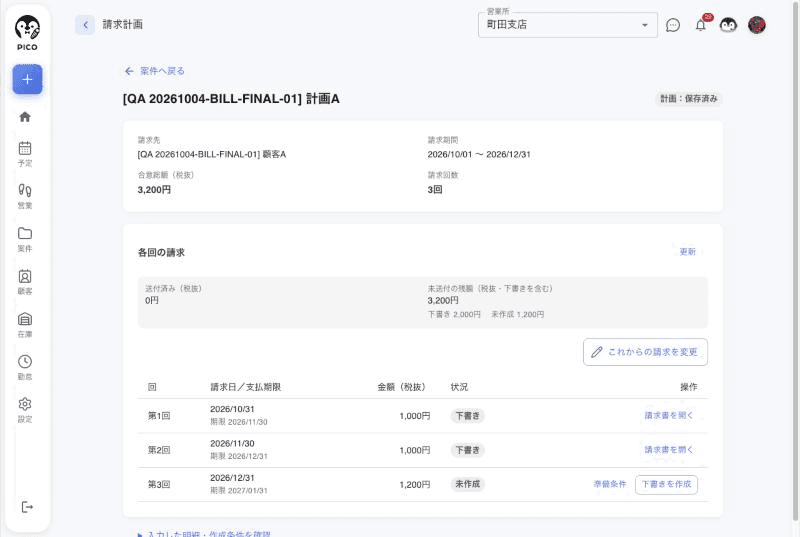800x537 pixels.
Task: Click the customer name 顧客A value
Action: 212,154
